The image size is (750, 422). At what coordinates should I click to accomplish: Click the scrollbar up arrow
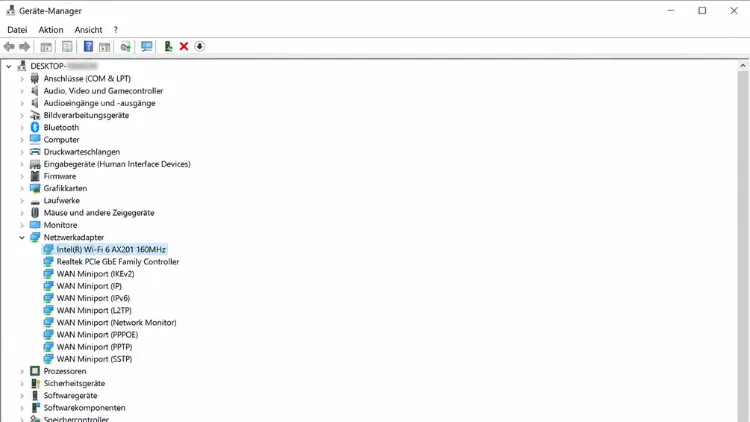point(742,66)
